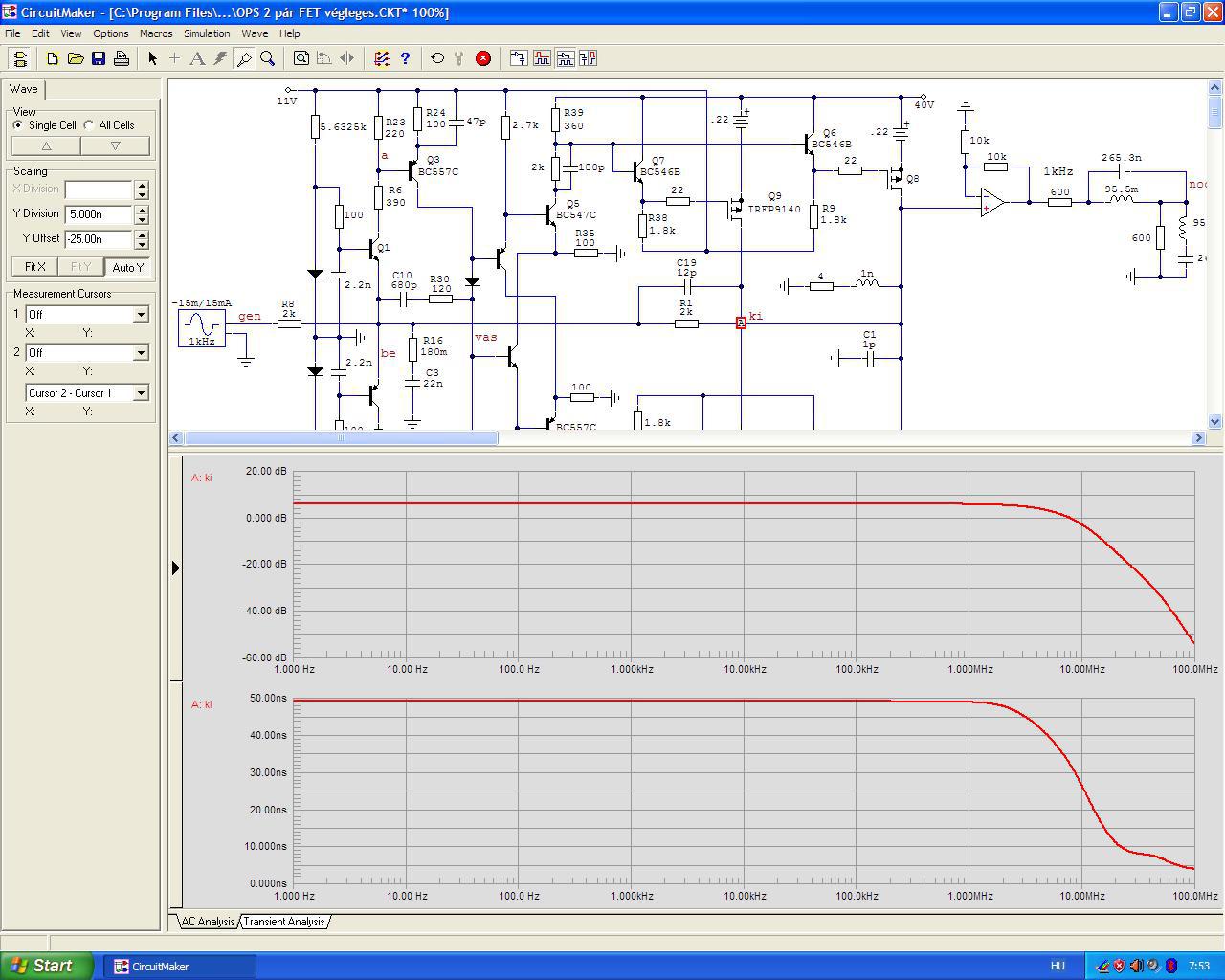Select the wire tool plus-shaped icon

(x=174, y=58)
